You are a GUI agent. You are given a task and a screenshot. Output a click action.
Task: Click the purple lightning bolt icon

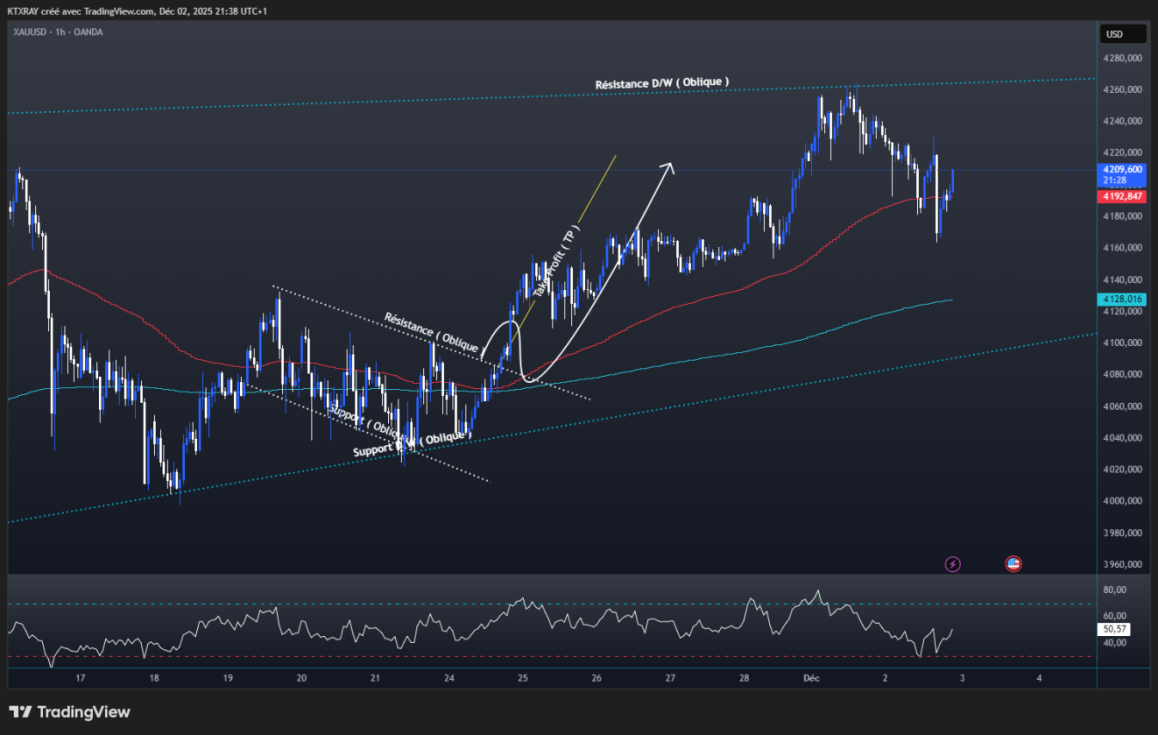[x=951, y=564]
